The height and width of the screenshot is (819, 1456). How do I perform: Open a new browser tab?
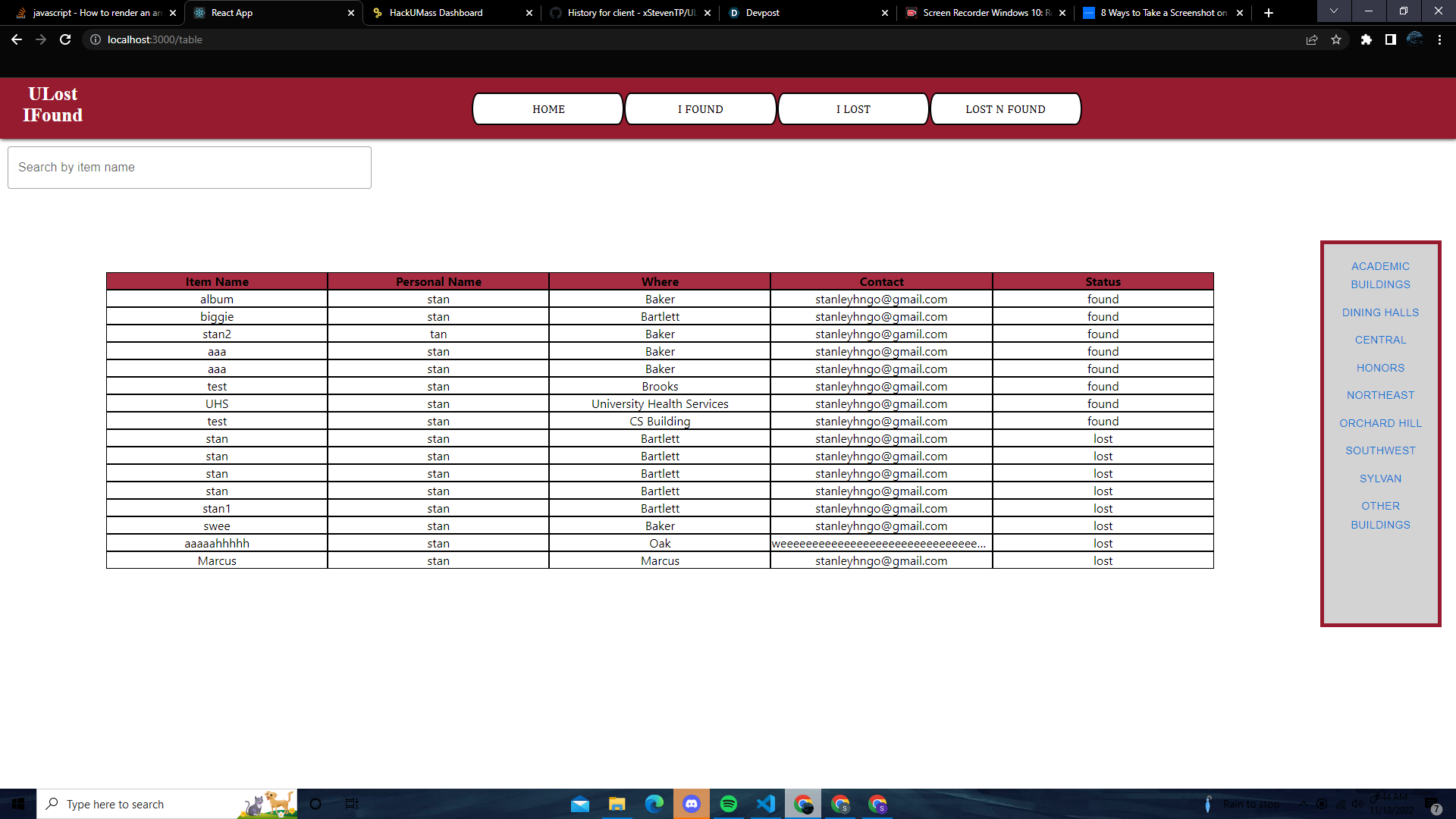tap(1268, 13)
